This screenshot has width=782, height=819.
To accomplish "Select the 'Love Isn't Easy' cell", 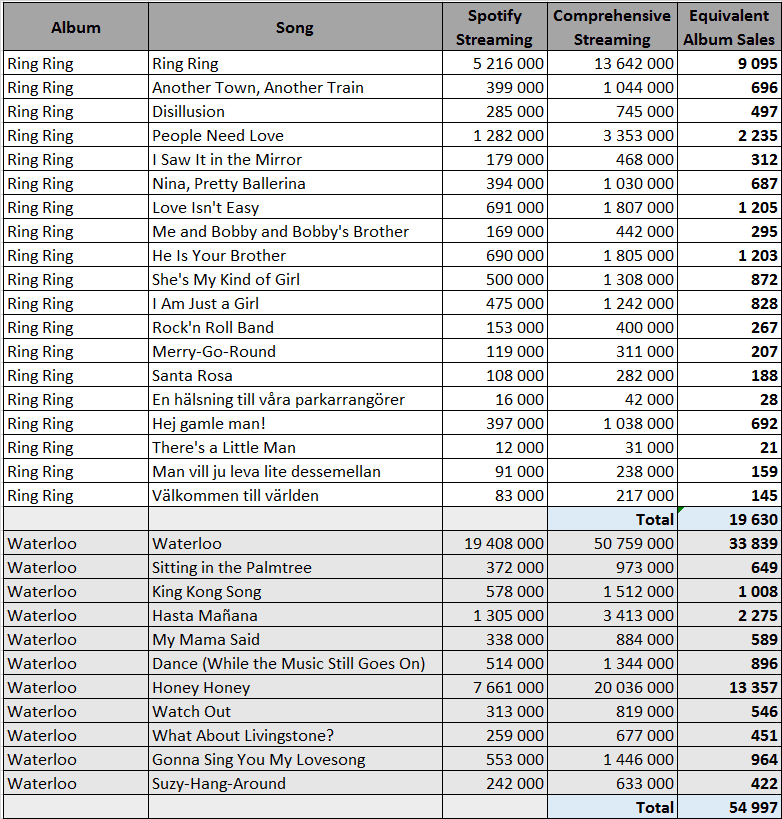I will pos(295,207).
